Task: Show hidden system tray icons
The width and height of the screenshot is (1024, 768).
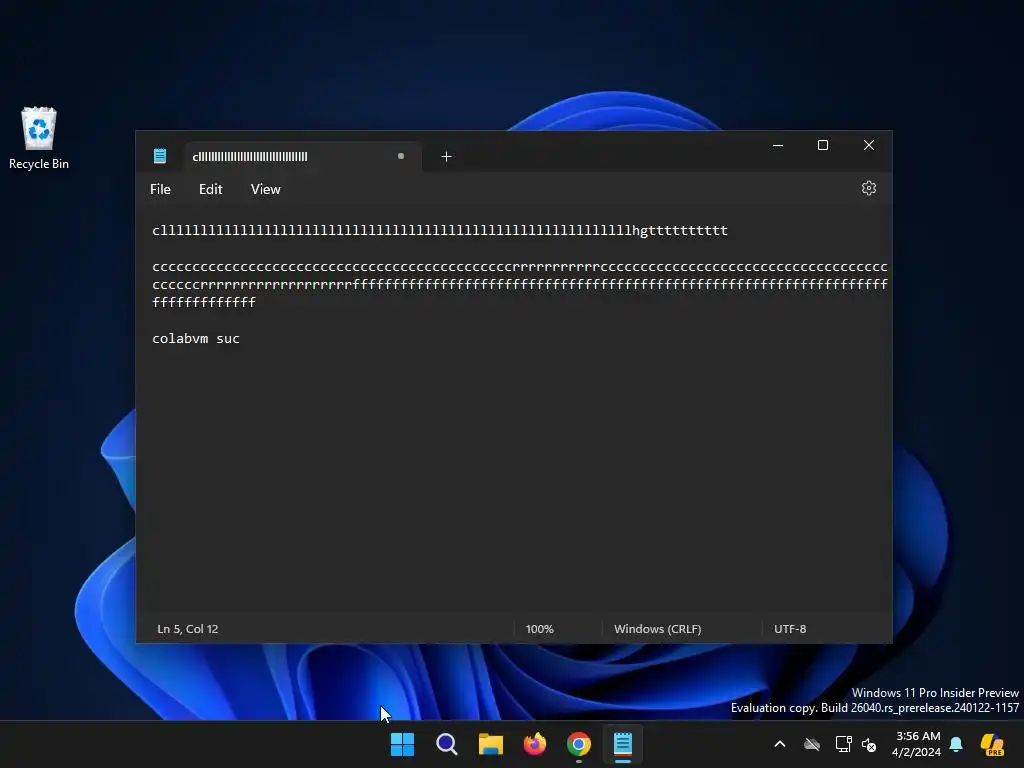Action: pyautogui.click(x=780, y=744)
